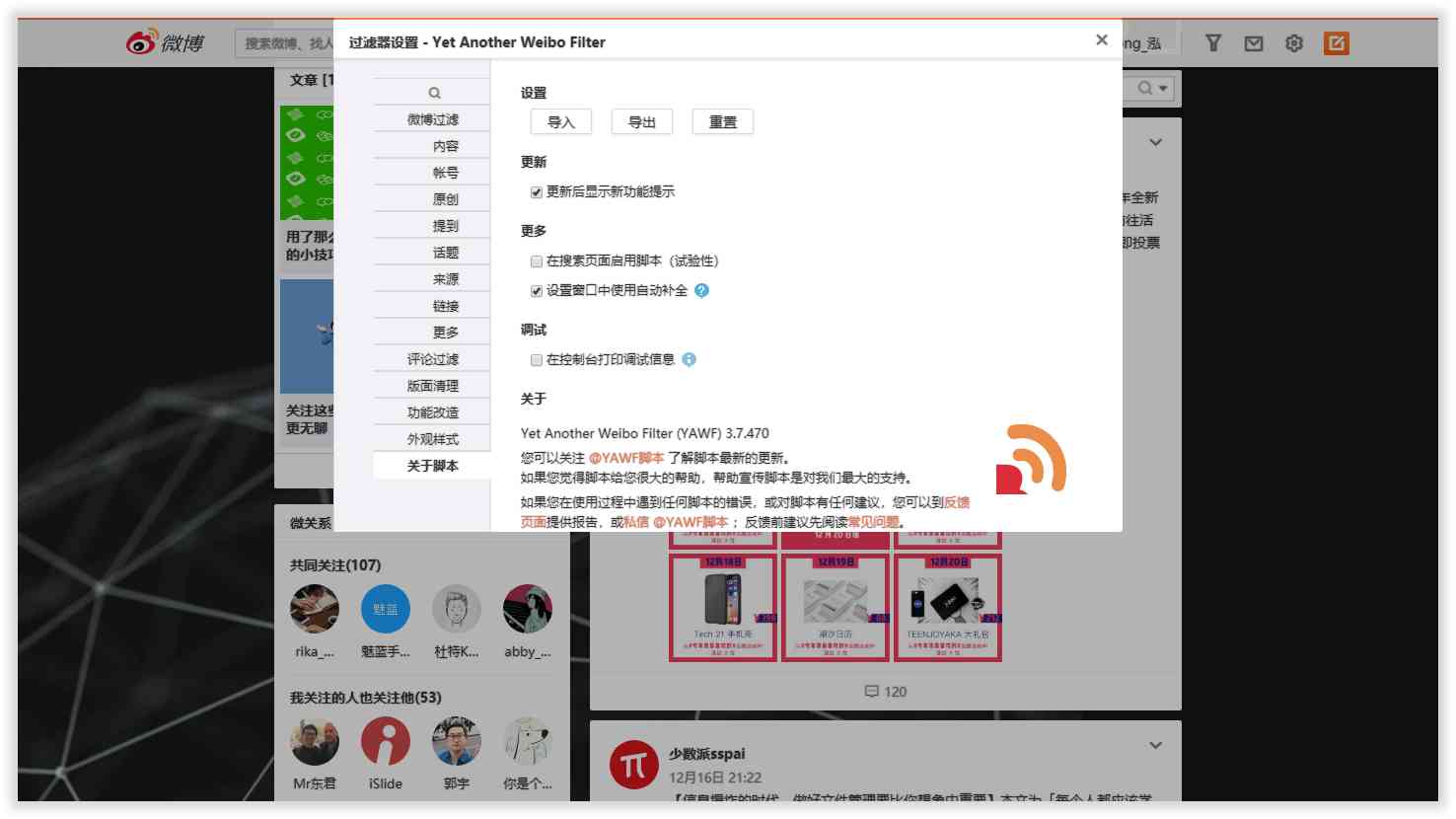This screenshot has width=1456, height=819.
Task: Open 外观样式 section in sidebar
Action: (x=432, y=439)
